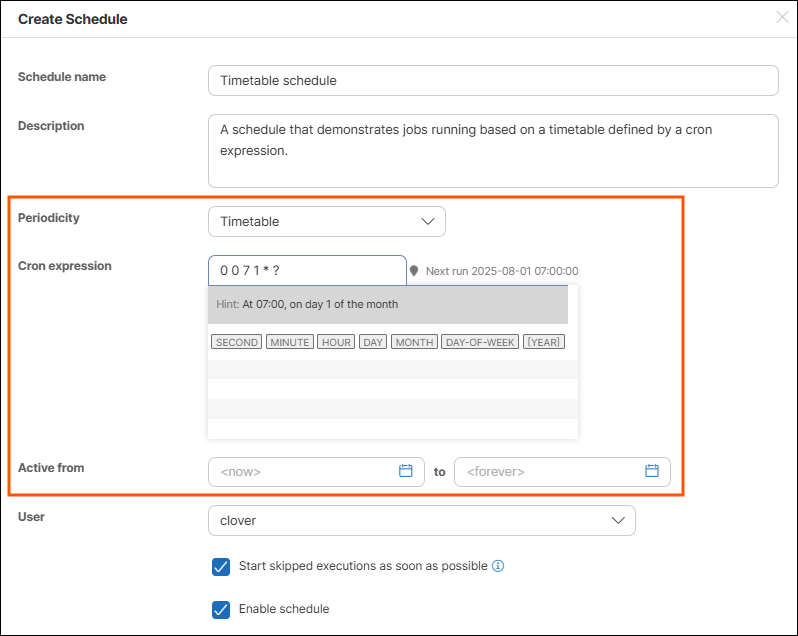The image size is (798, 636).
Task: Uncheck Start skipped executions as soon as possible
Action: (x=221, y=567)
